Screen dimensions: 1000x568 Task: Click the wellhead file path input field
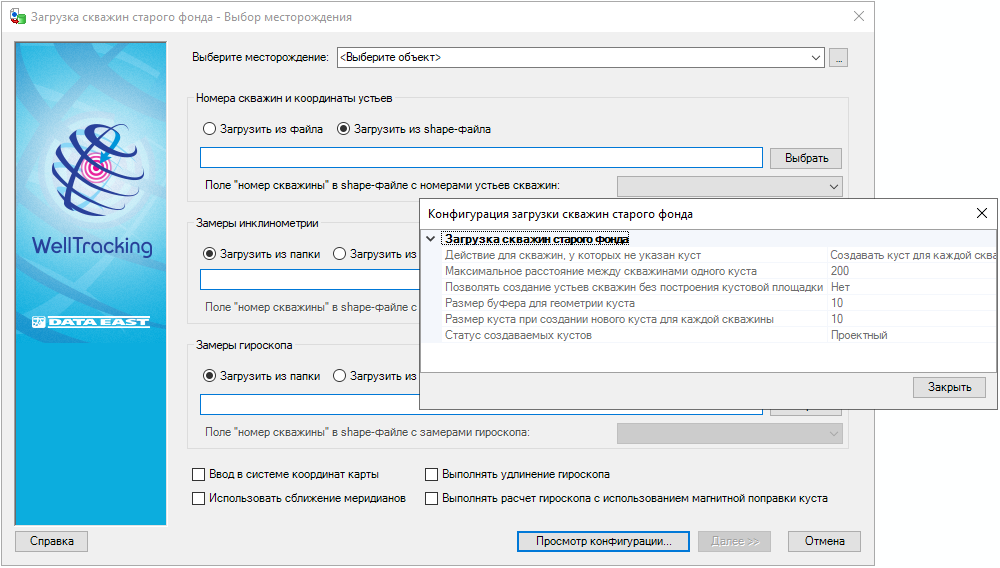coord(481,158)
